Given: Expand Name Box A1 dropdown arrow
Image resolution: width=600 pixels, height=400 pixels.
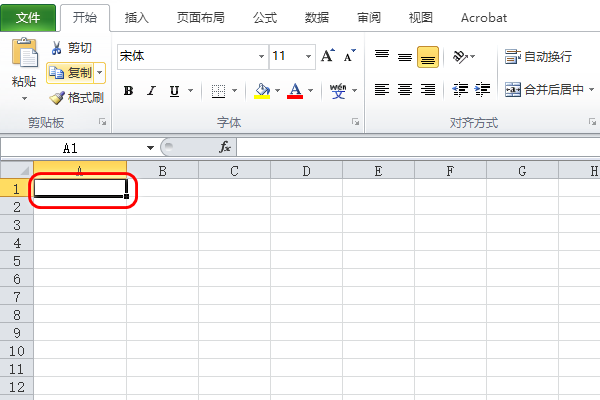Looking at the screenshot, I should (150, 148).
